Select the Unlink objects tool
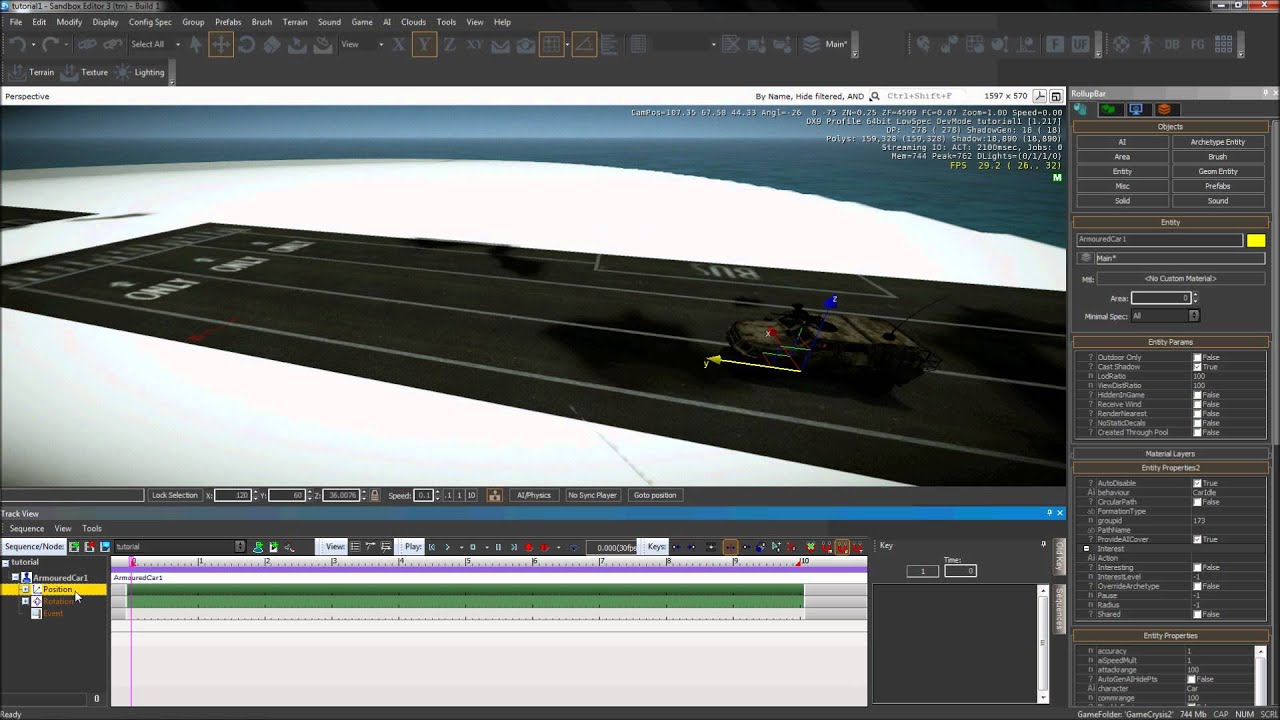Screen dimensions: 1280x720 click(x=111, y=44)
